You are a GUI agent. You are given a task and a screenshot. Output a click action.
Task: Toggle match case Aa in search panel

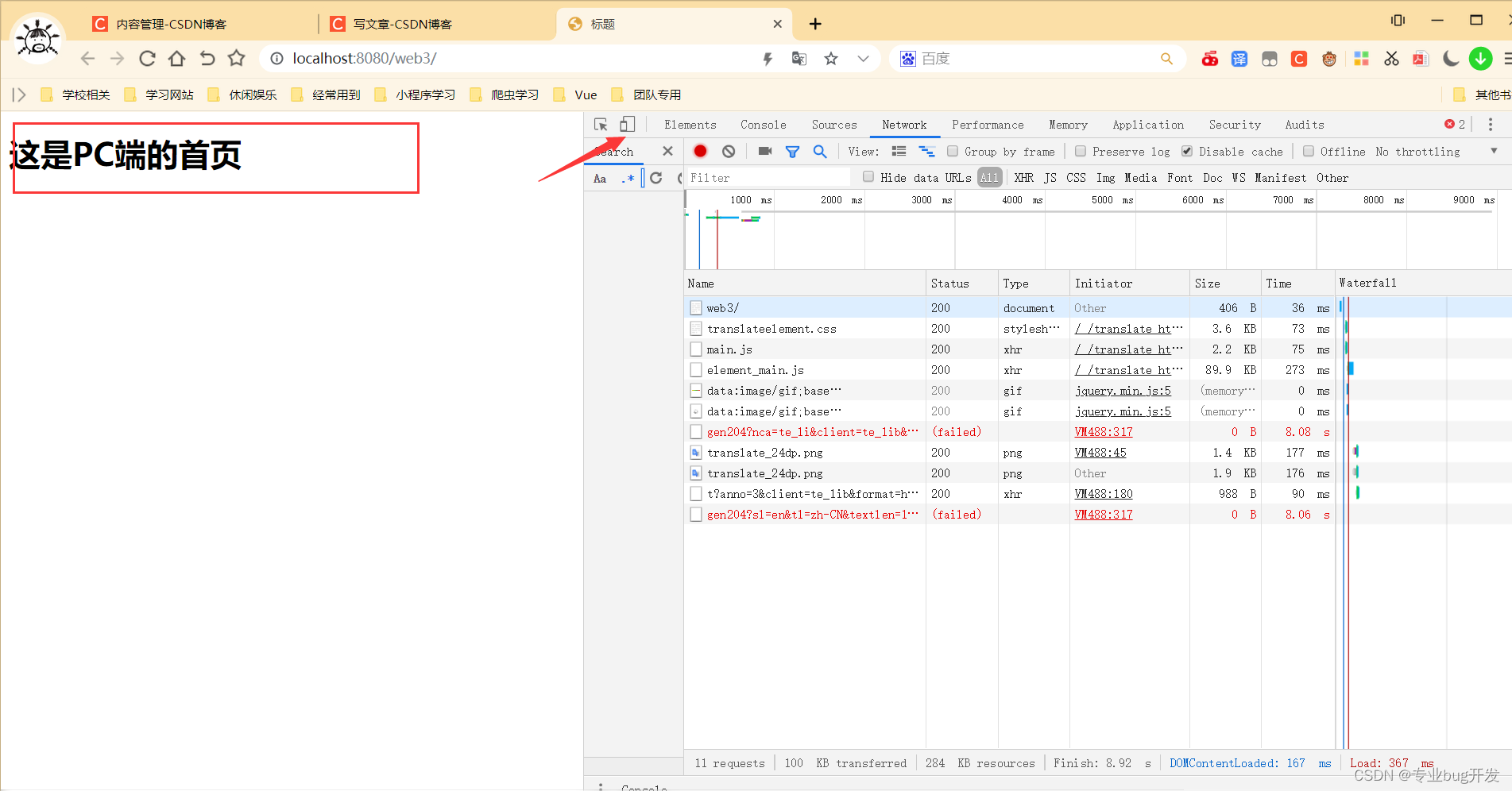600,179
